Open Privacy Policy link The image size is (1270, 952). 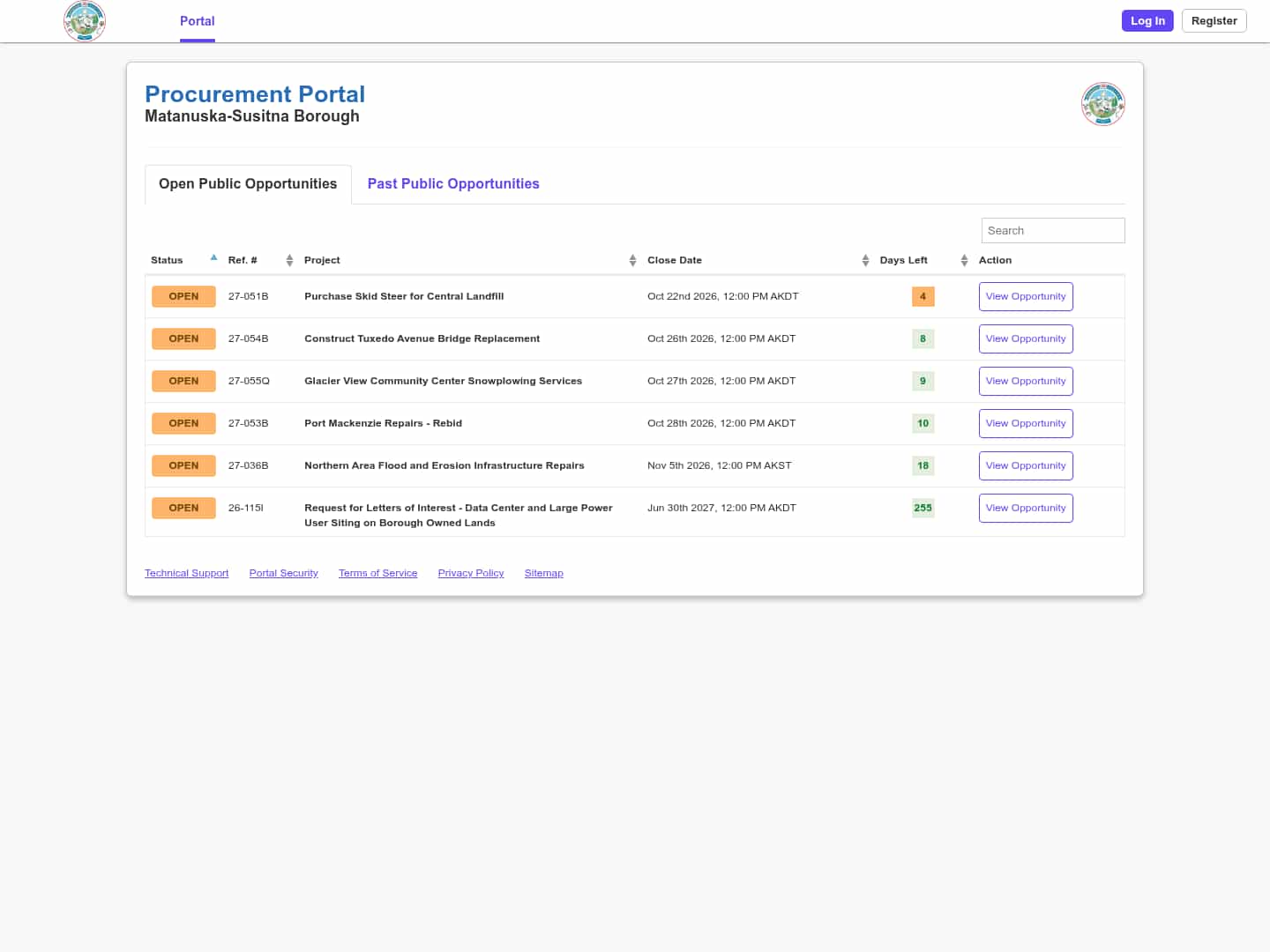(x=471, y=573)
